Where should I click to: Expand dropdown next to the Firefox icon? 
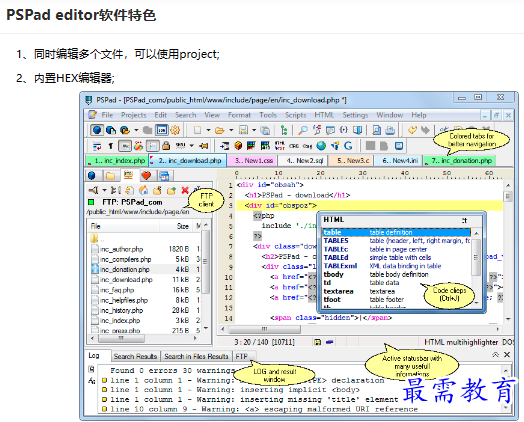(136, 130)
